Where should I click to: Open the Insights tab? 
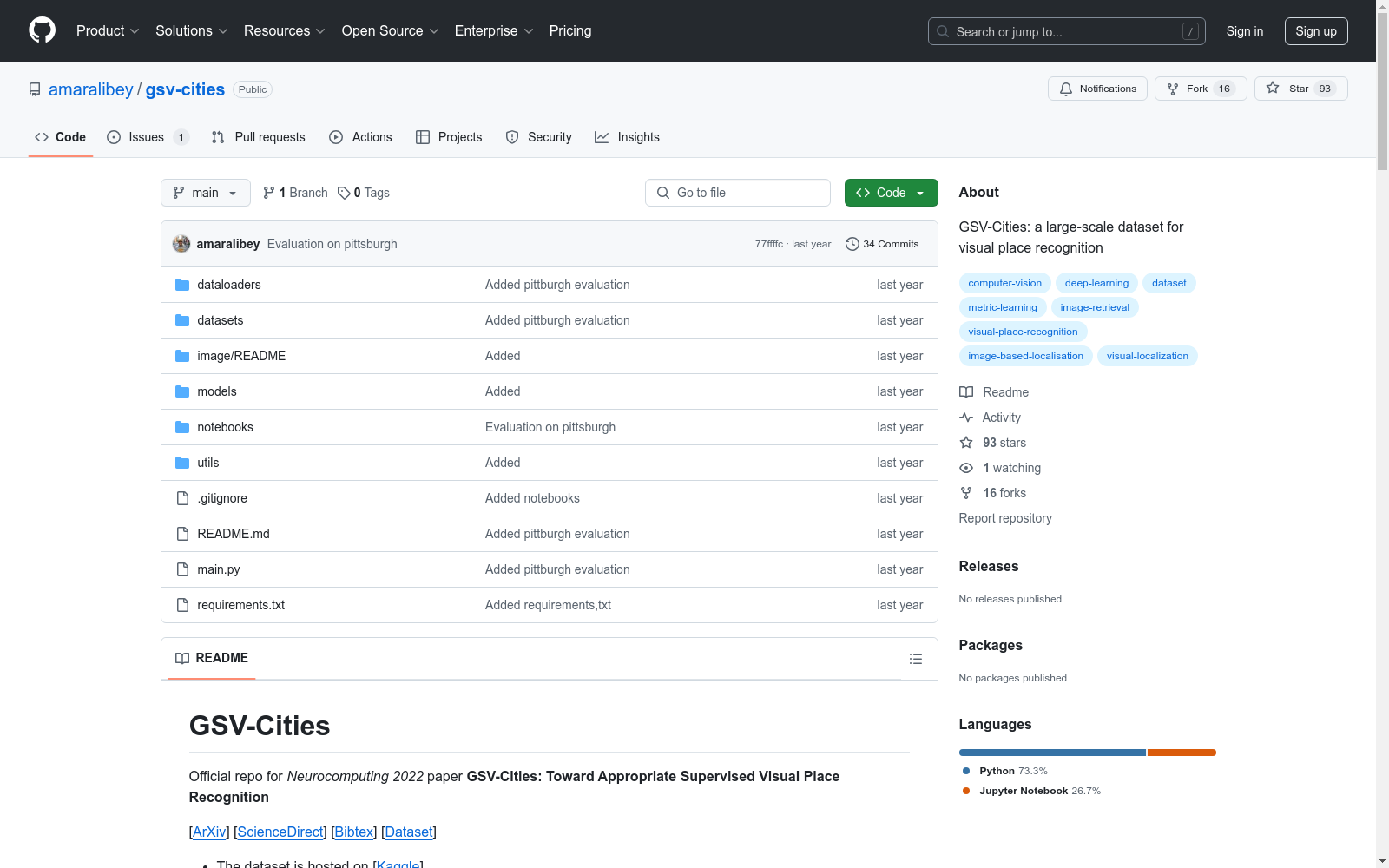(x=627, y=137)
